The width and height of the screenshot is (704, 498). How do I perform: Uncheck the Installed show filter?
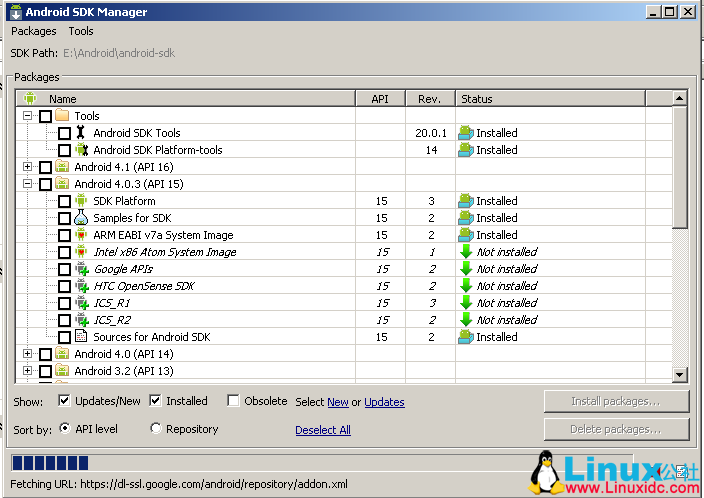[x=155, y=401]
